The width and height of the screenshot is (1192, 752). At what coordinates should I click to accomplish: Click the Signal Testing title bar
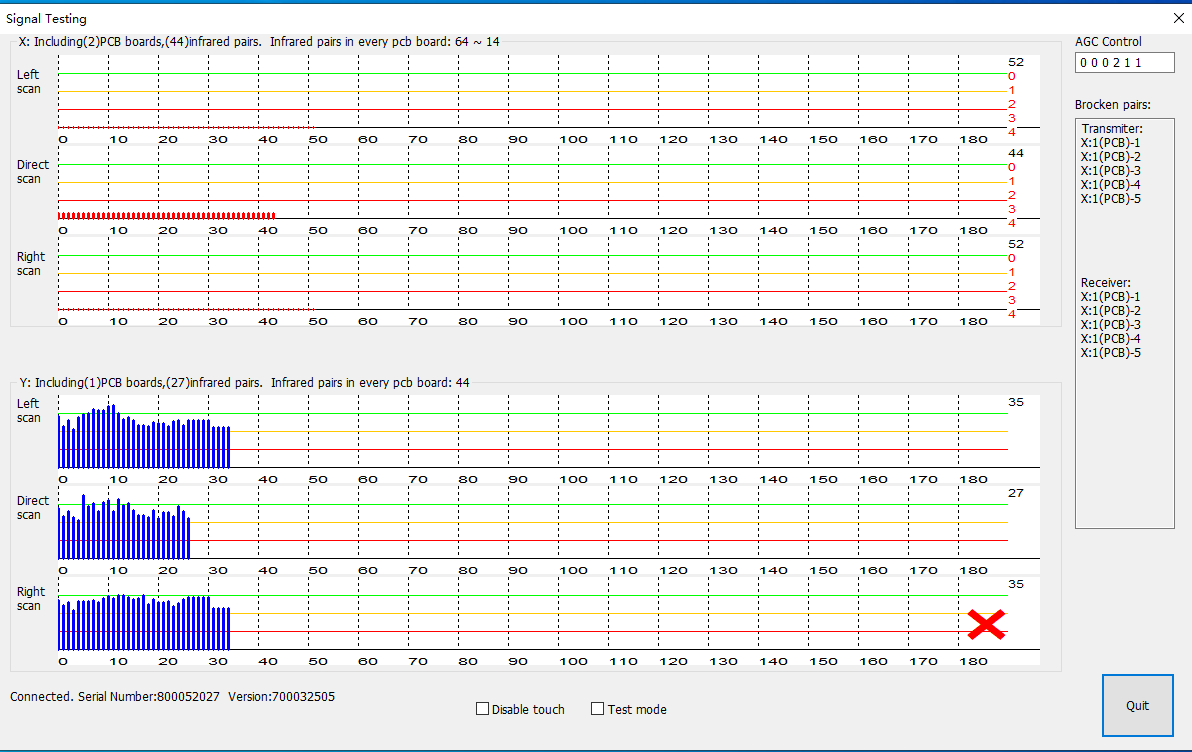pos(500,18)
